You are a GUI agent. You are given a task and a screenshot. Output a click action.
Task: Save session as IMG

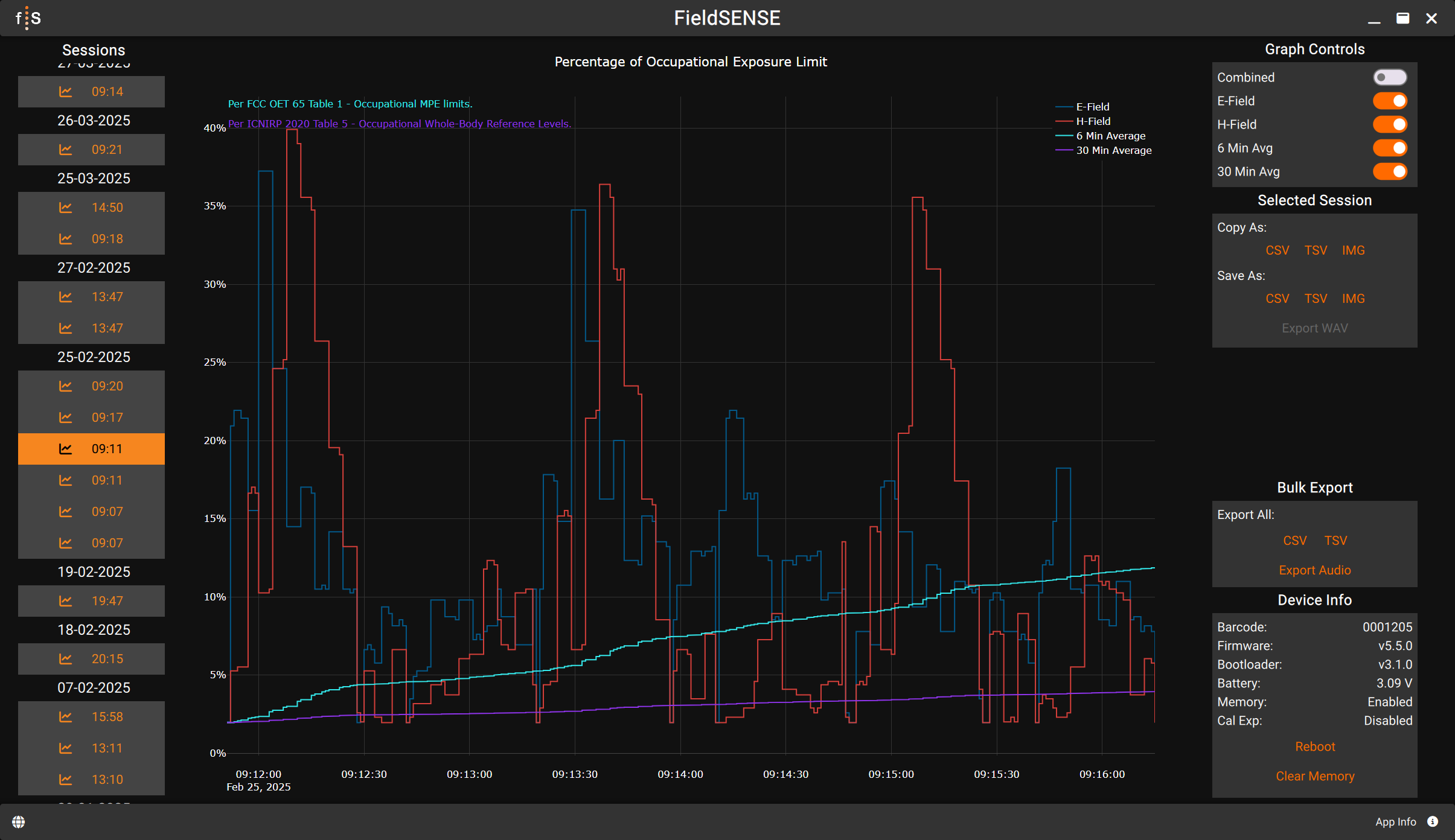click(1353, 299)
